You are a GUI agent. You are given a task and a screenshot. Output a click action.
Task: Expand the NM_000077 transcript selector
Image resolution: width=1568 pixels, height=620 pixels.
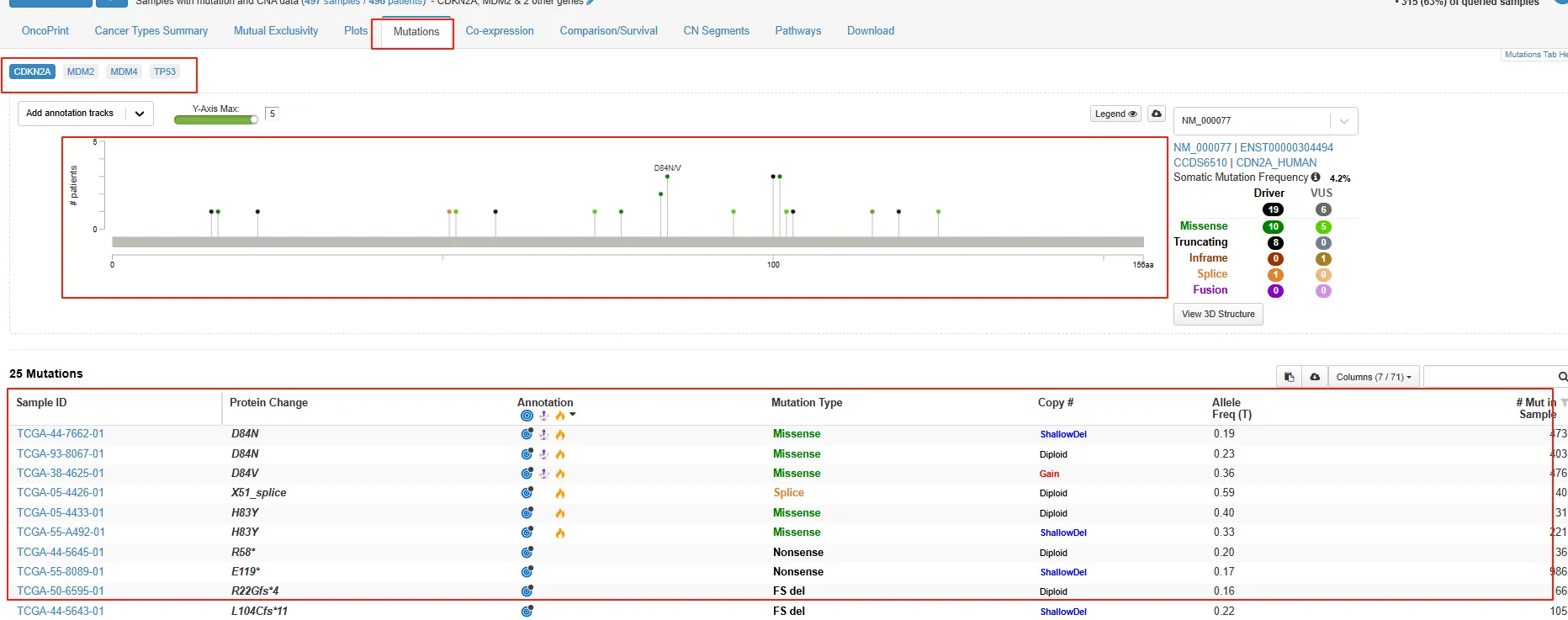1343,121
